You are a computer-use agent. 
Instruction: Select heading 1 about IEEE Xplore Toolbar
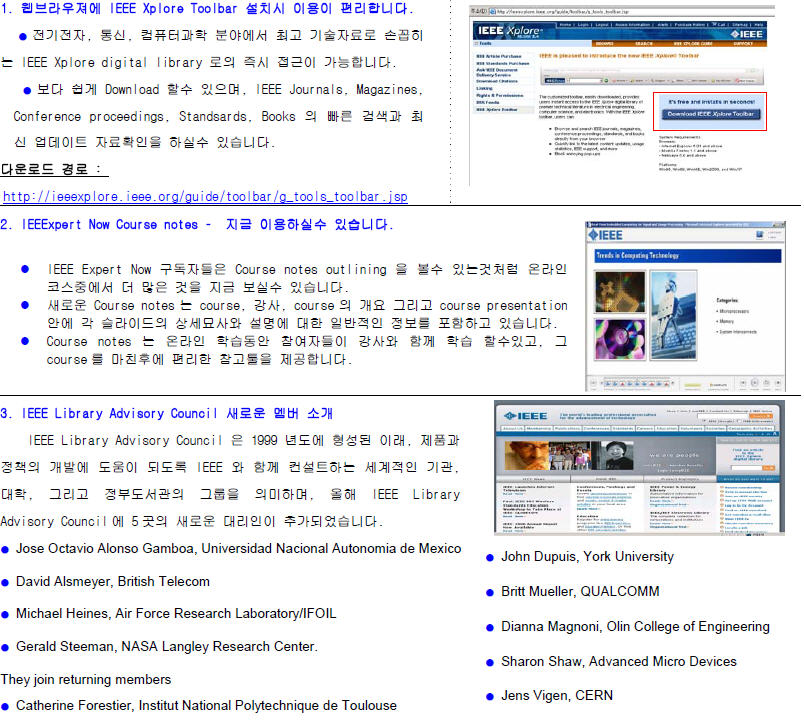207,9
